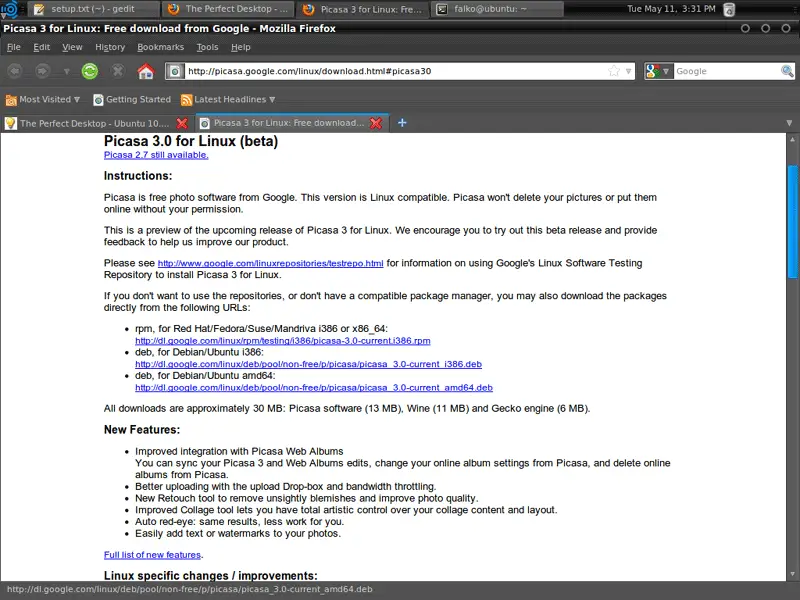Switch to the setup.txt gedit taskbar window
The image size is (800, 600).
pos(93,9)
